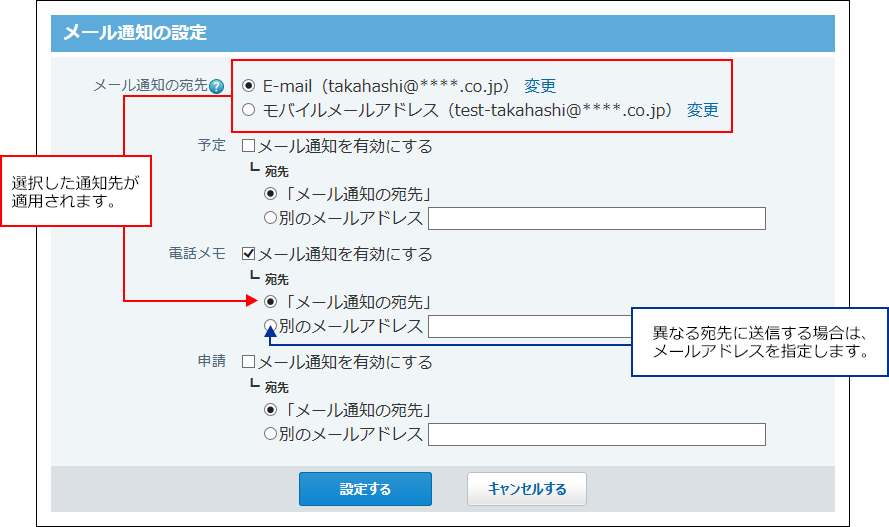889x527 pixels.
Task: Uncheck mail notification checkbox for 電話メモ
Action: coord(249,254)
